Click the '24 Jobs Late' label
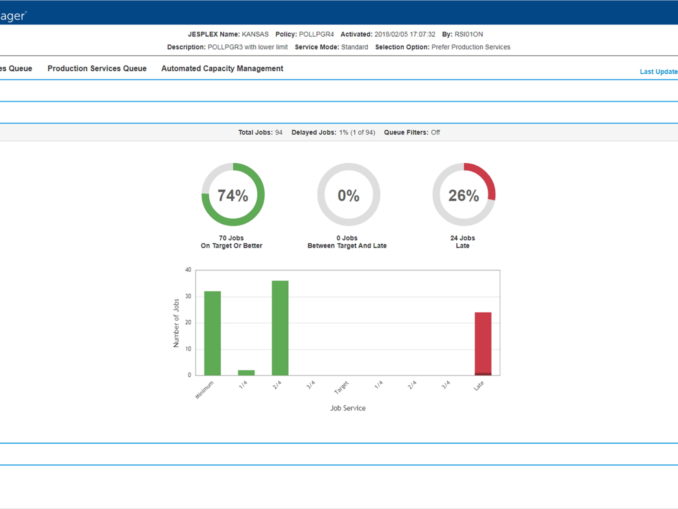 pos(463,242)
